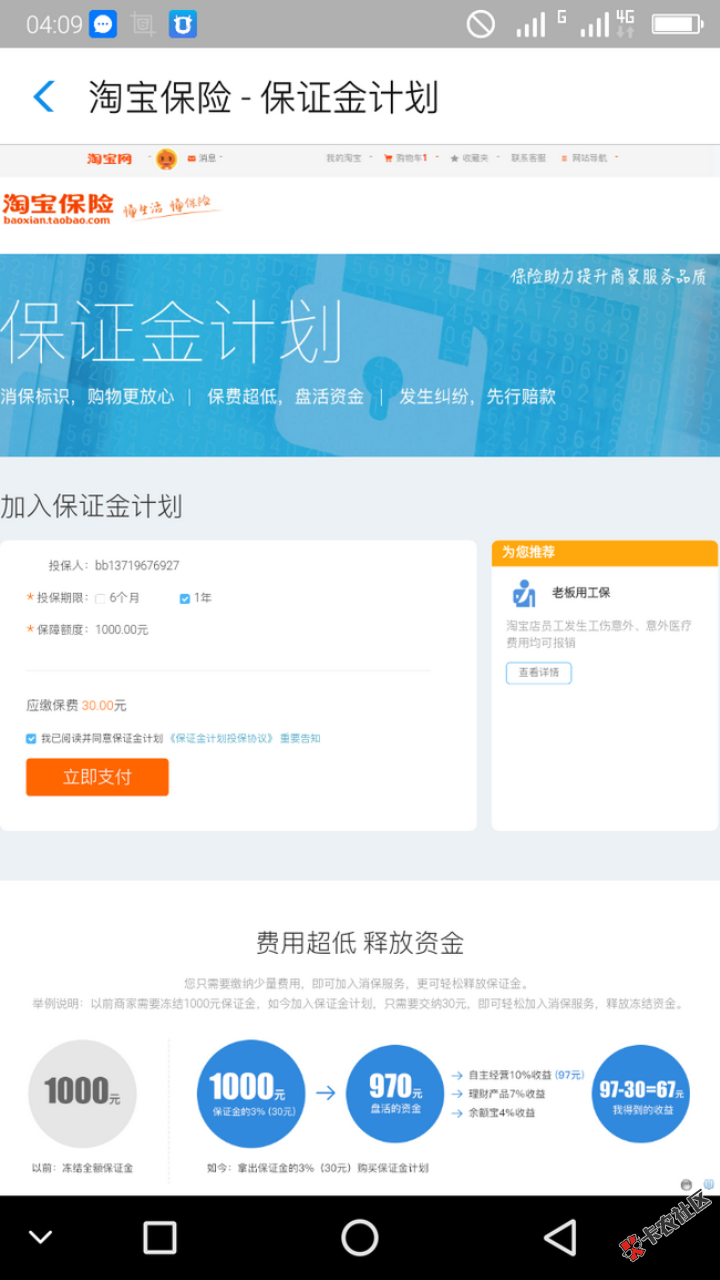The image size is (720, 1280).
Task: Click the 保险助力提升商家服务品质 banner slogan
Action: 608,276
